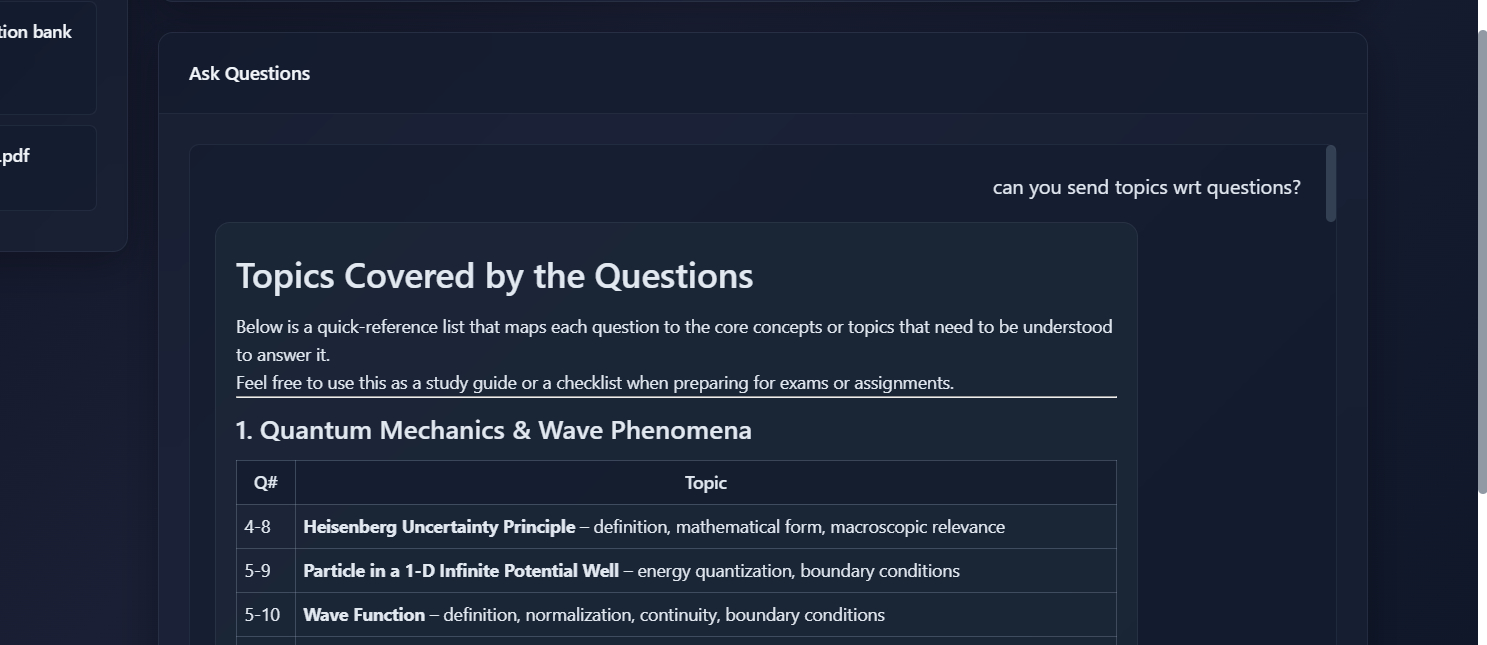
Task: Click the 'Below is a quick-reference list' paragraph
Action: pos(674,341)
